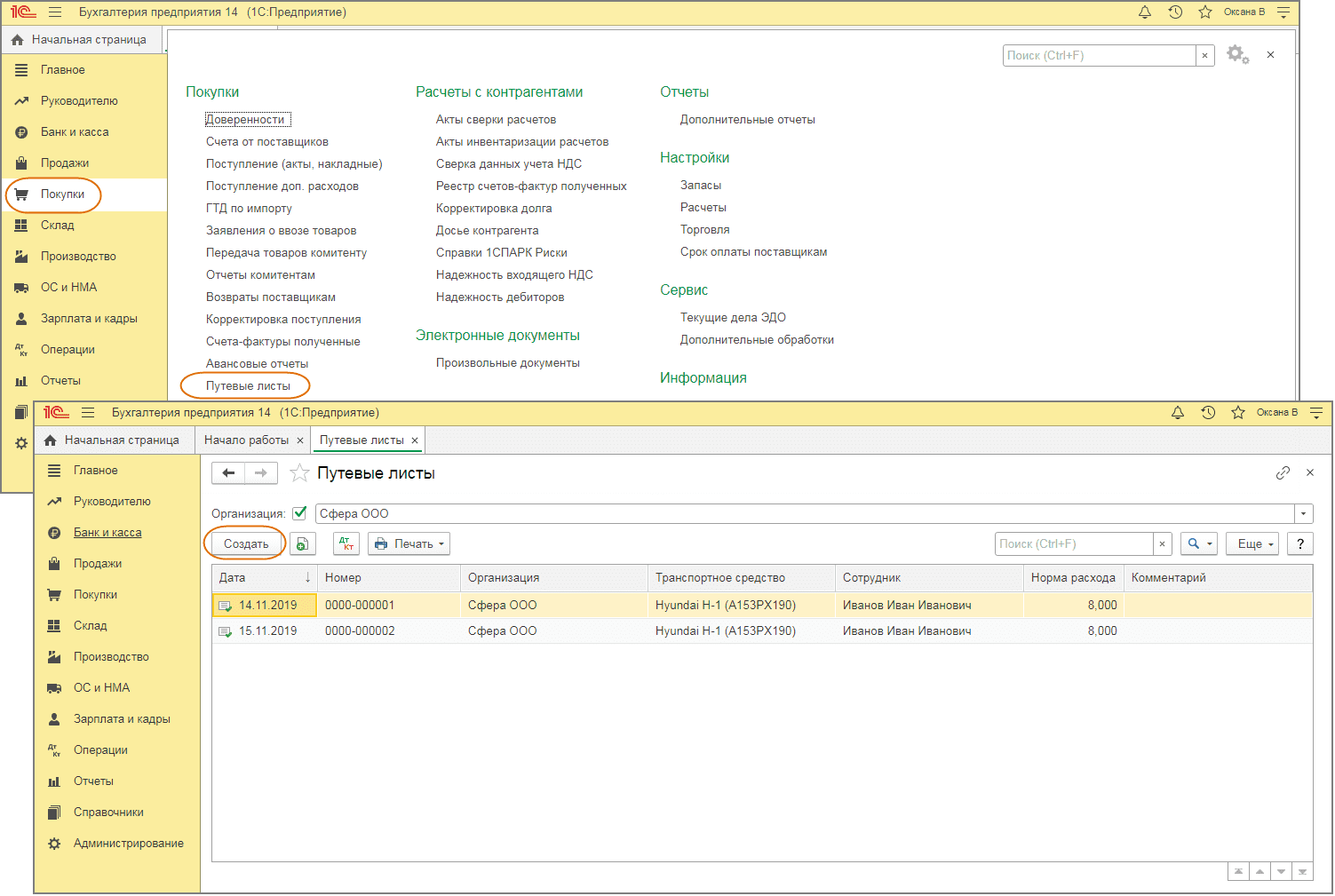Open Срок оплаты поставщикам setting
The image size is (1335, 896).
754,252
